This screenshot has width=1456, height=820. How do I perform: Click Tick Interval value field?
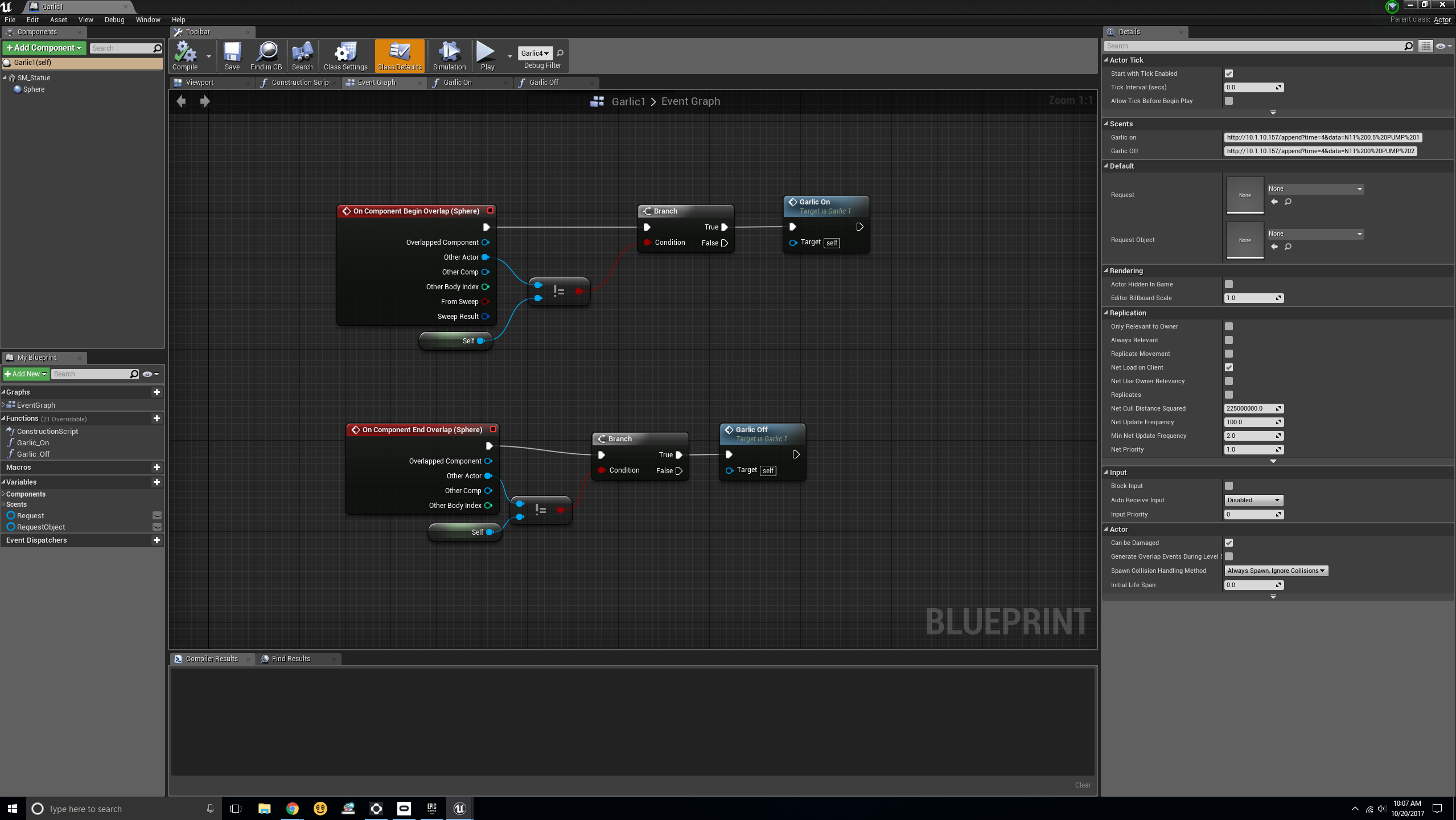point(1253,87)
